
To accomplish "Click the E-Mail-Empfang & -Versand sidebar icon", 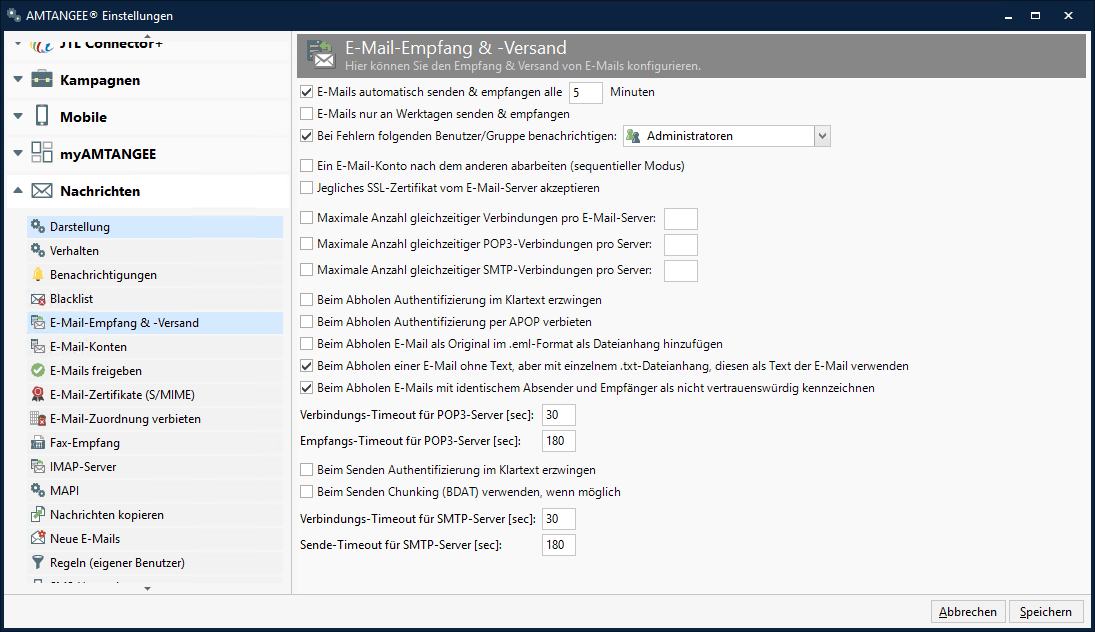I will (x=38, y=323).
